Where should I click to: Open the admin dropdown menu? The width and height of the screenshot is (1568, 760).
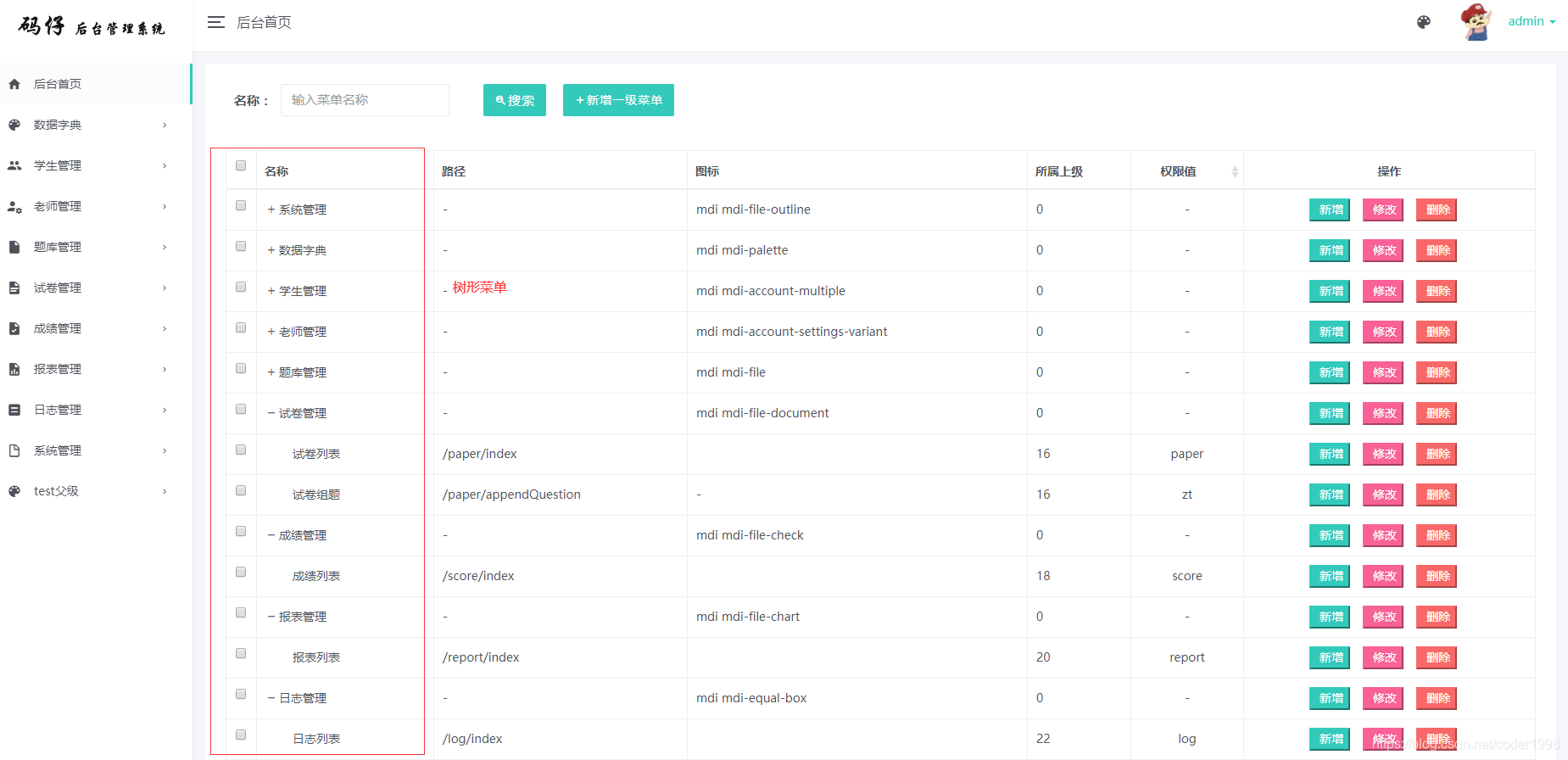[1532, 21]
